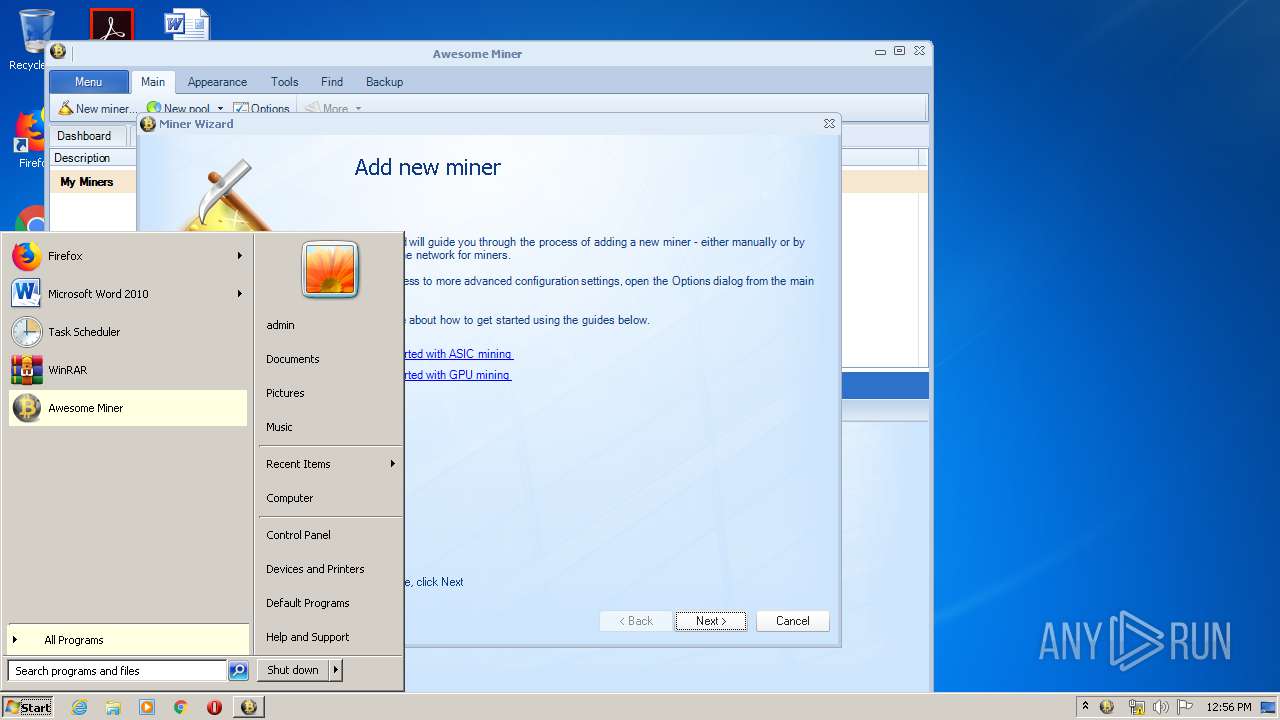Screen dimensions: 1280x720
Task: Click Awesome Miner tray icon
Action: [1106, 707]
